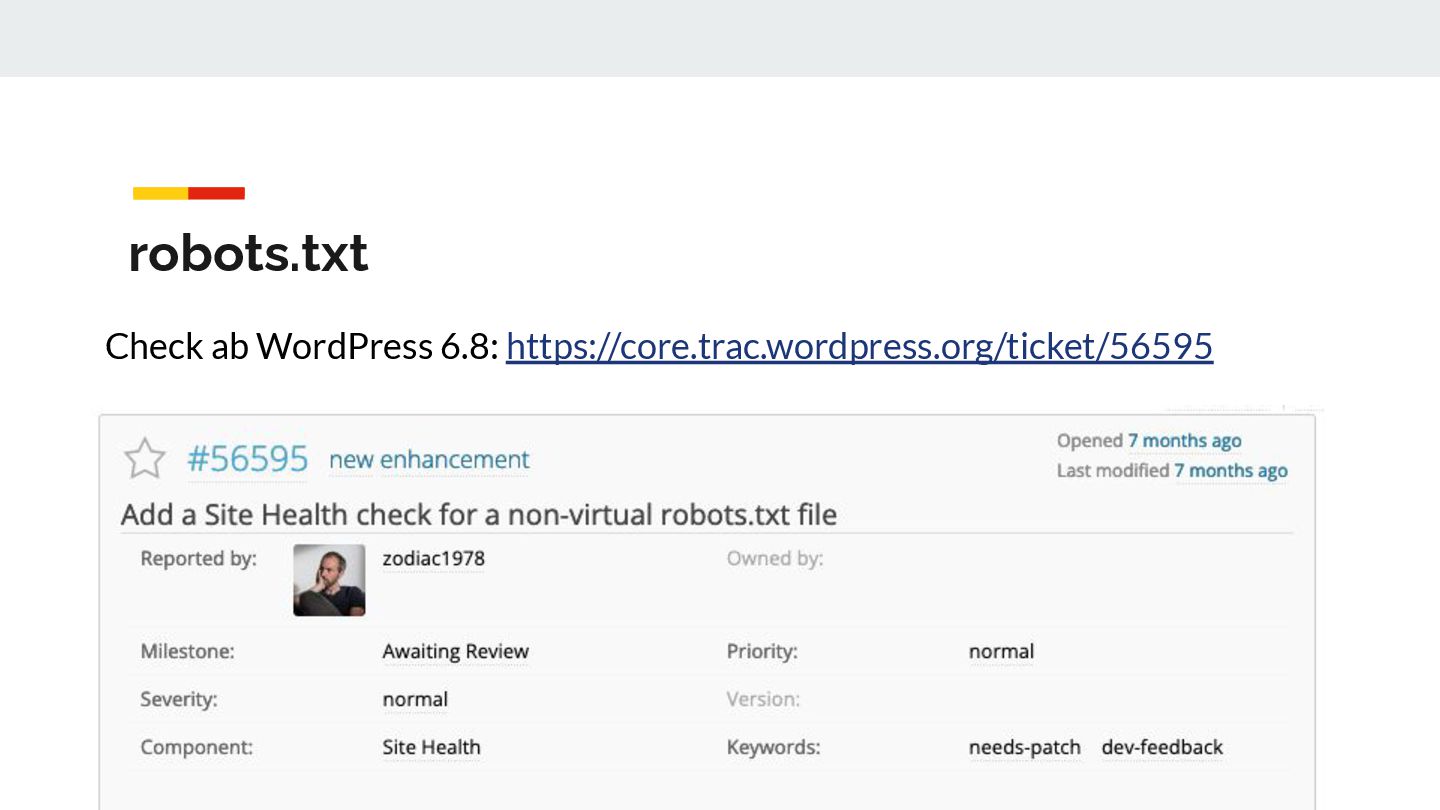Image resolution: width=1440 pixels, height=810 pixels.
Task: Click the 'Reported by:' label
Action: coord(198,559)
